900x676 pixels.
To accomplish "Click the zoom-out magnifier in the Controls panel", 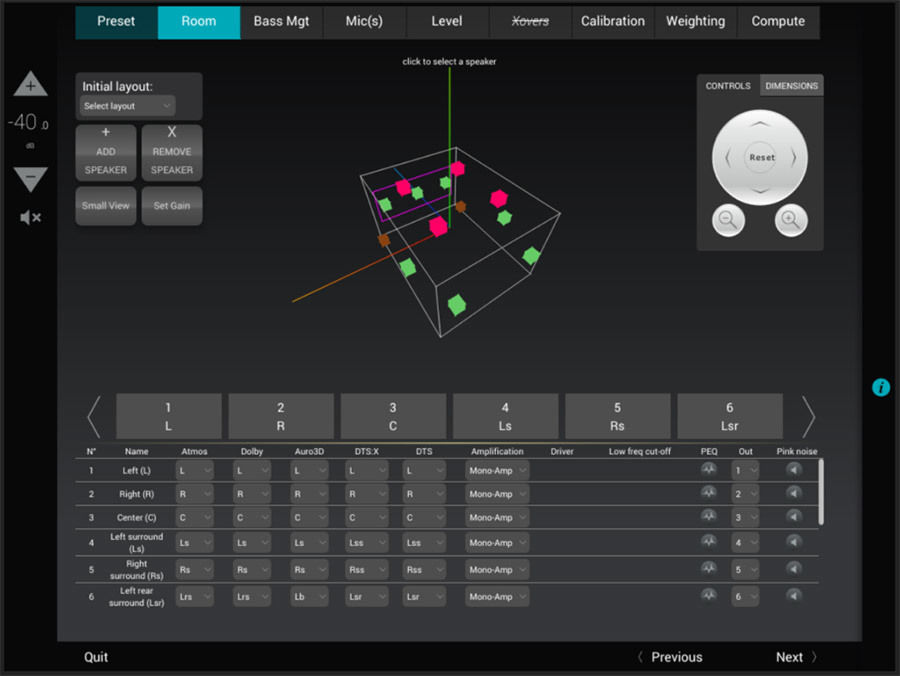I will click(x=729, y=221).
